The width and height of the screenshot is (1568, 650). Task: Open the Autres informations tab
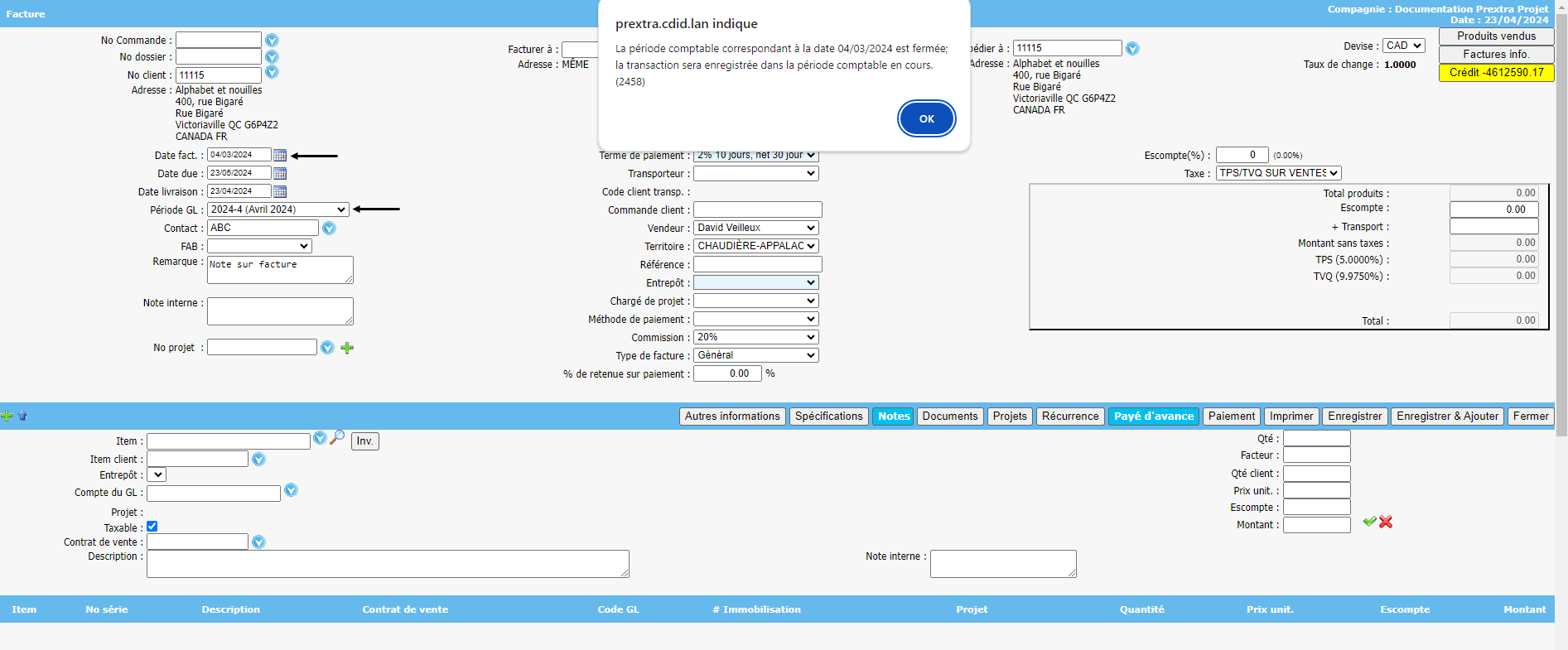pos(732,416)
